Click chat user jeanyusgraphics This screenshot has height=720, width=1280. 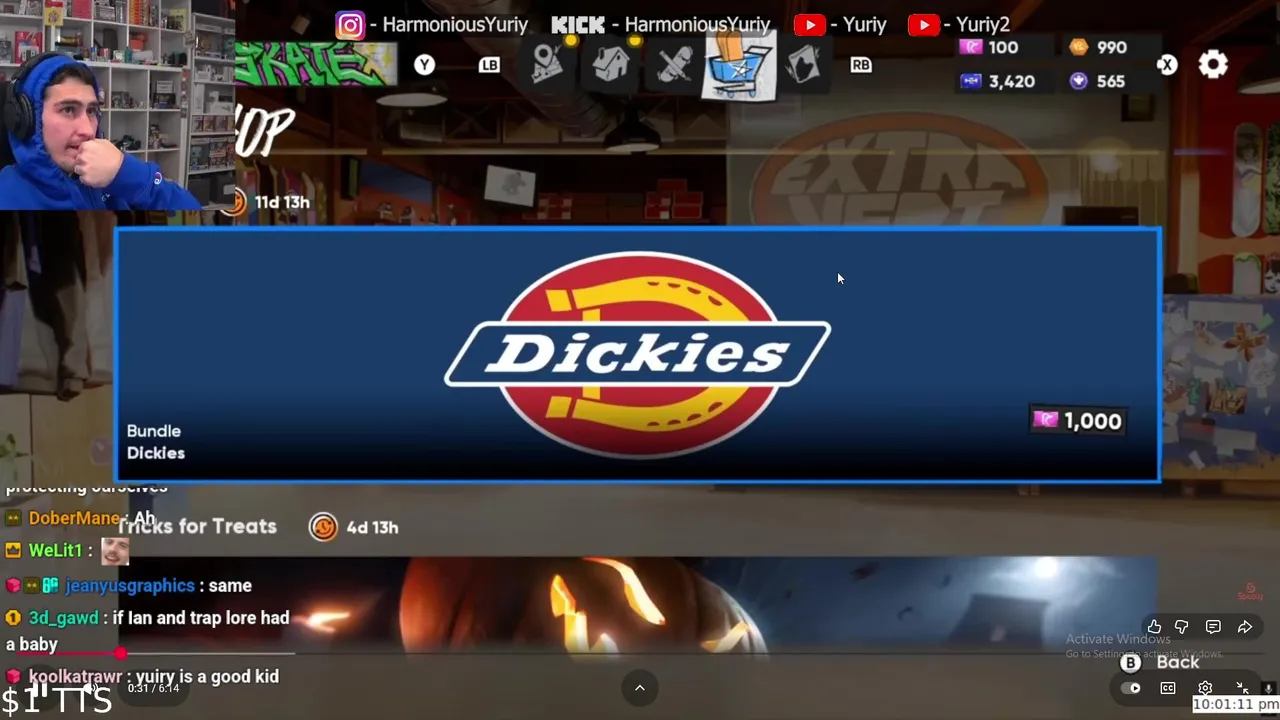(x=130, y=586)
